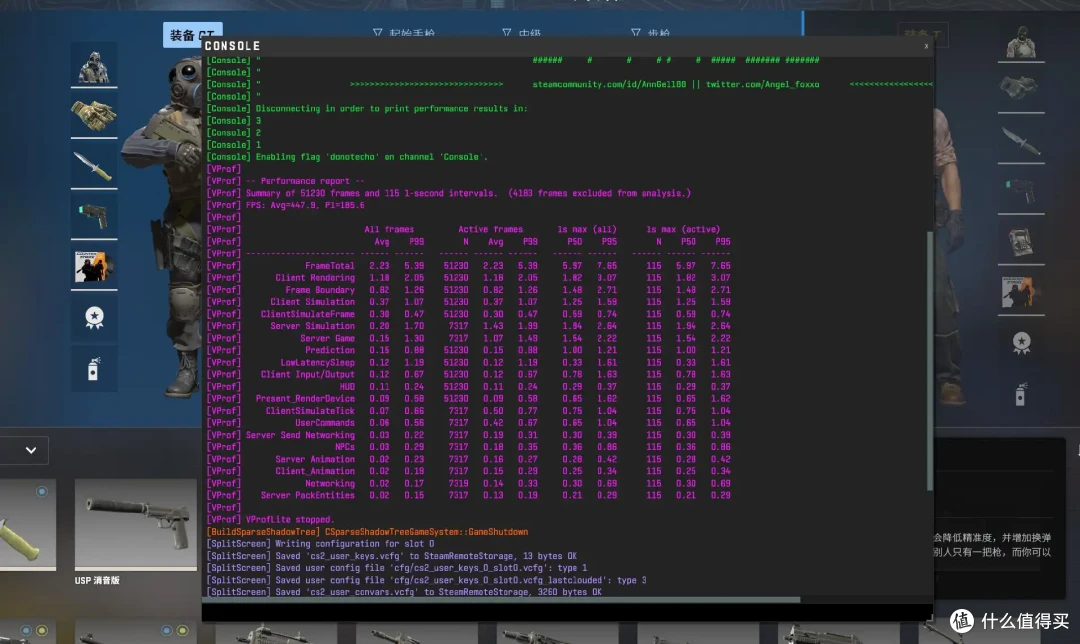
Task: Click the console command input field
Action: coord(567,611)
